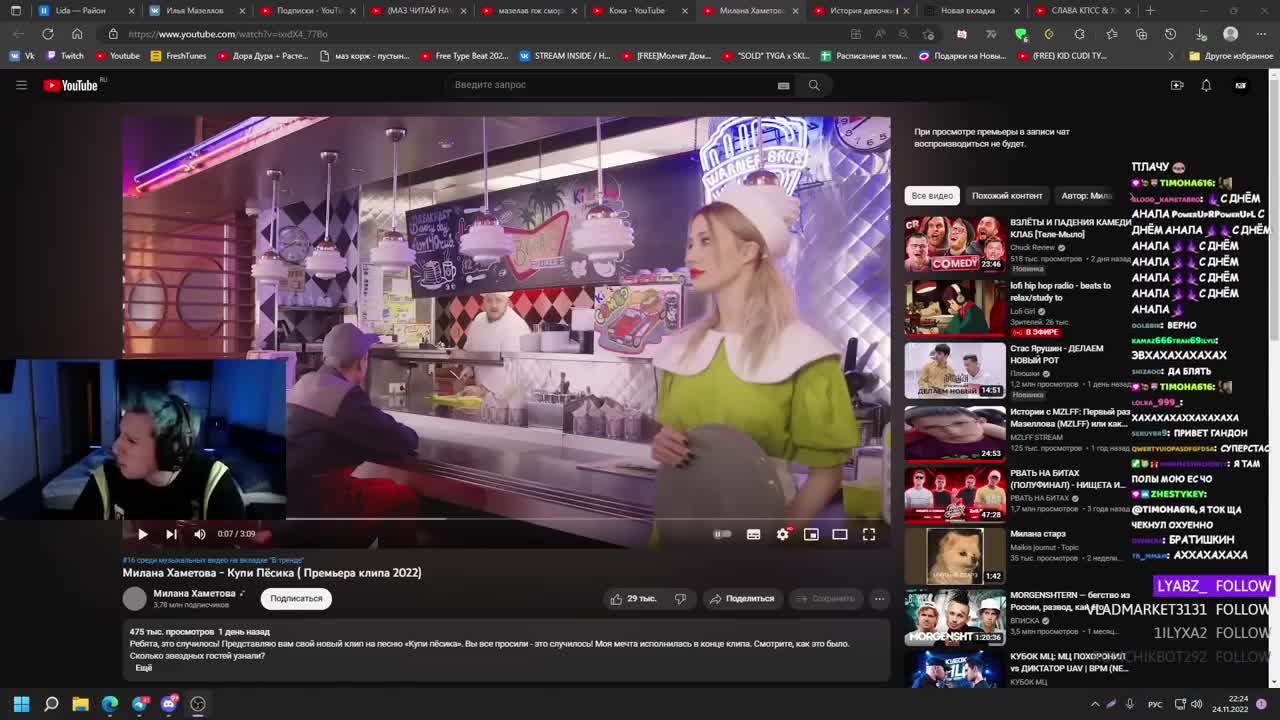Screen dimensions: 1280x720
Task: Open MORGENSHTERN video thumbnail
Action: click(x=955, y=617)
